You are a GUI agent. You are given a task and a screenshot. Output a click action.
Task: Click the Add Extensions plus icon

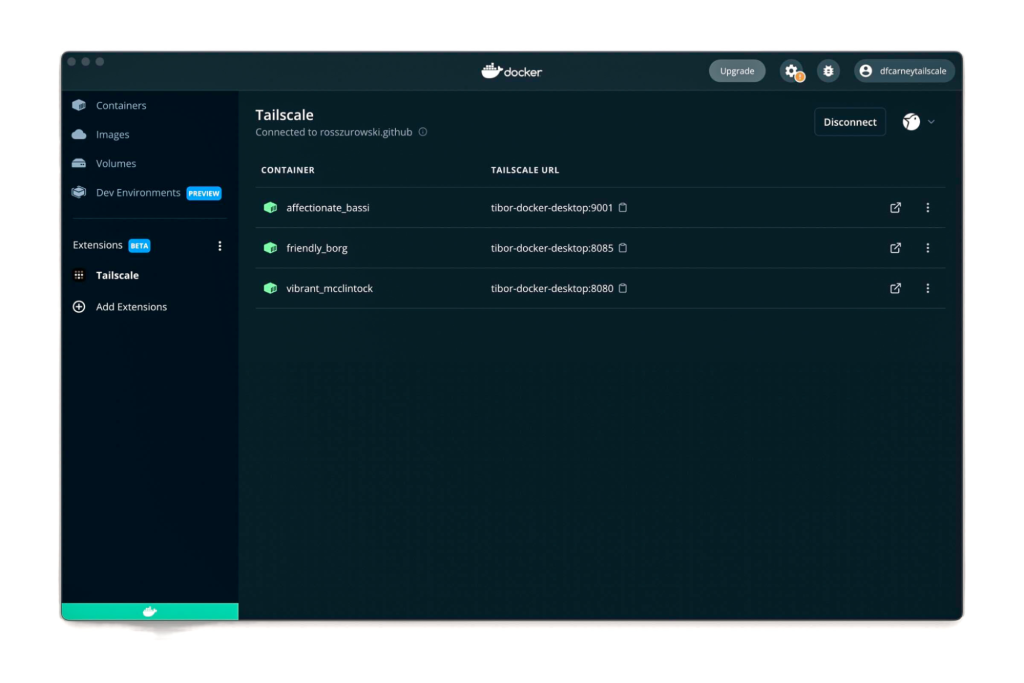point(79,307)
